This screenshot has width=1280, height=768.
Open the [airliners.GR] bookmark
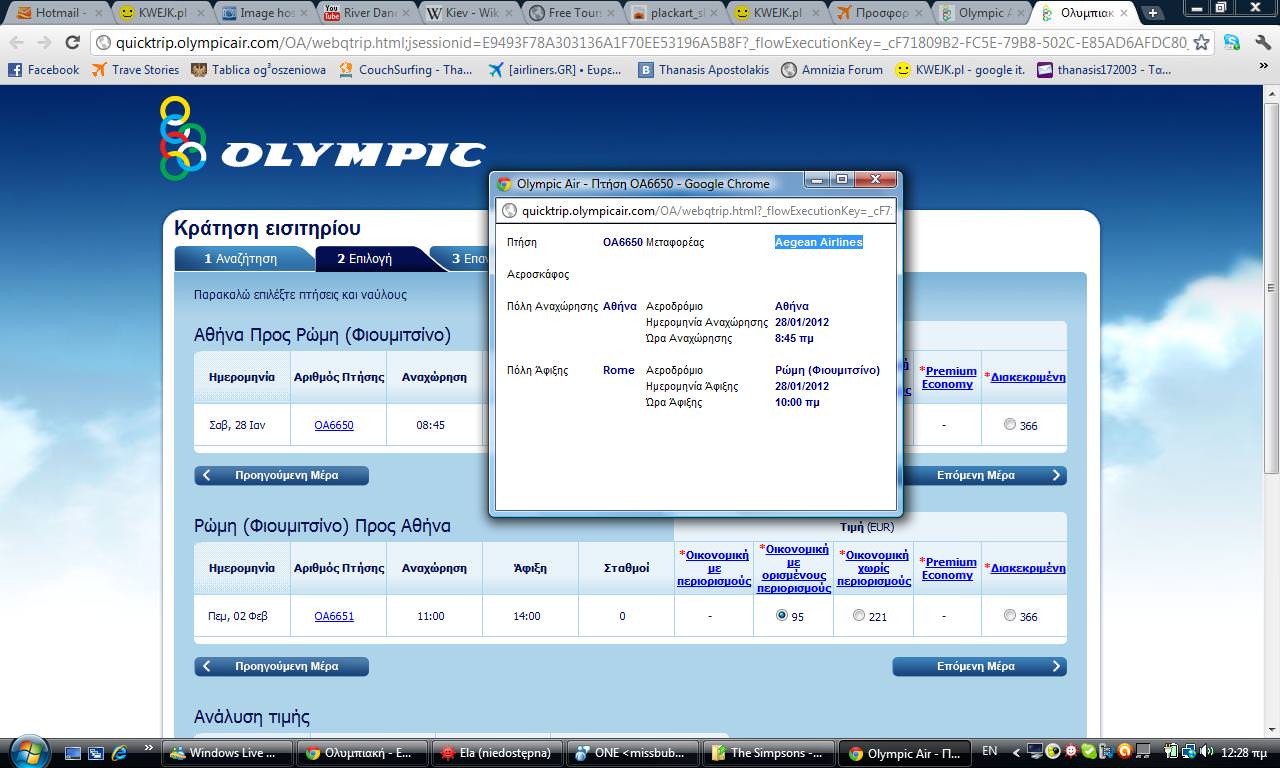[555, 70]
